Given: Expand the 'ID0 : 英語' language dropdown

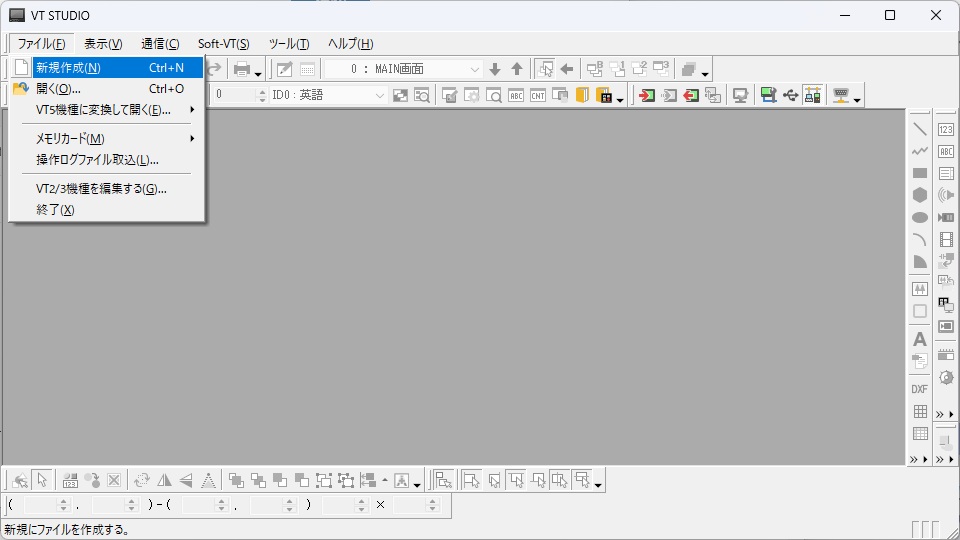Looking at the screenshot, I should tap(380, 96).
